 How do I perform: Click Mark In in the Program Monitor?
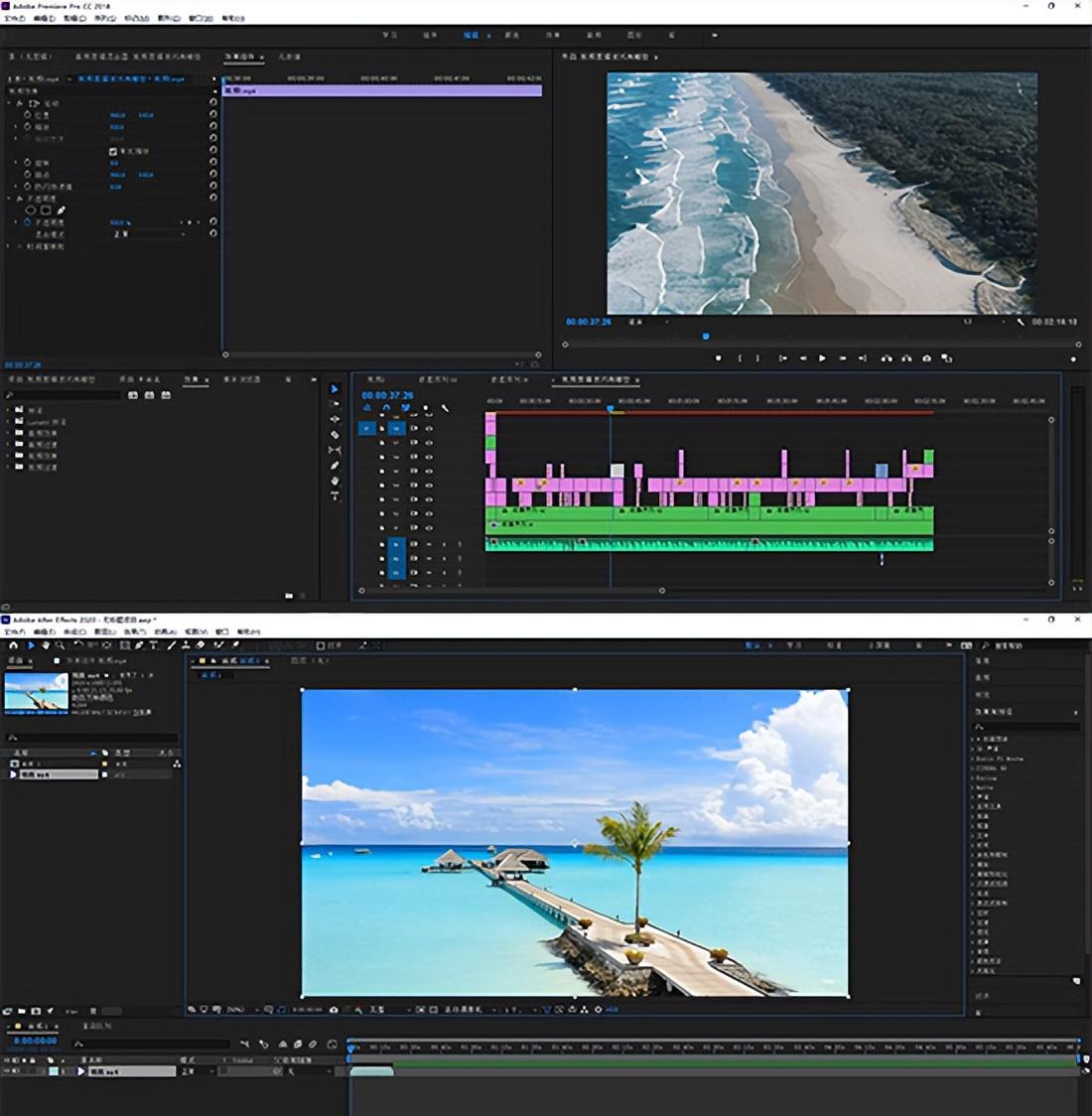740,358
